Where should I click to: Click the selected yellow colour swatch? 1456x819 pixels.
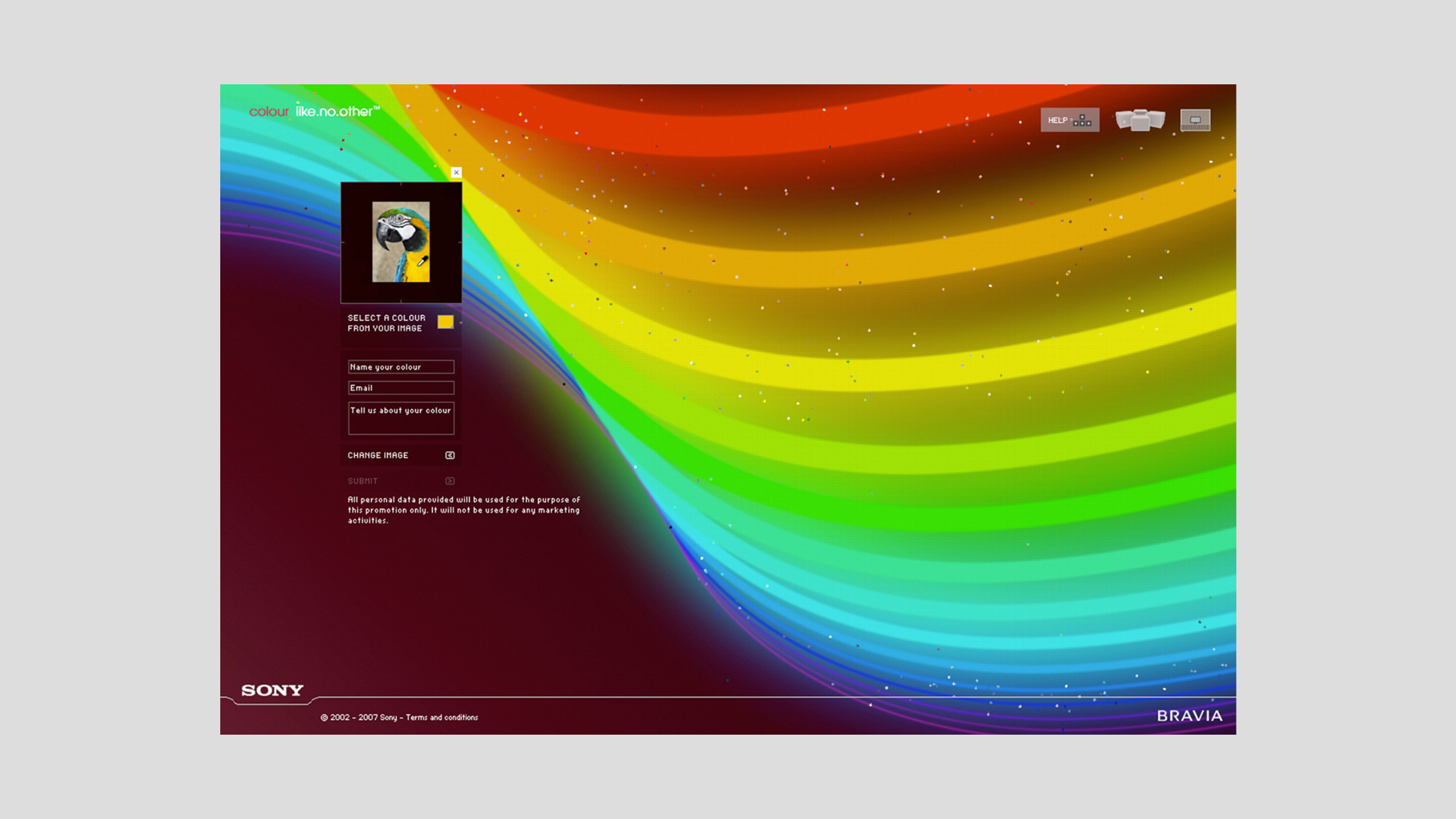tap(445, 322)
